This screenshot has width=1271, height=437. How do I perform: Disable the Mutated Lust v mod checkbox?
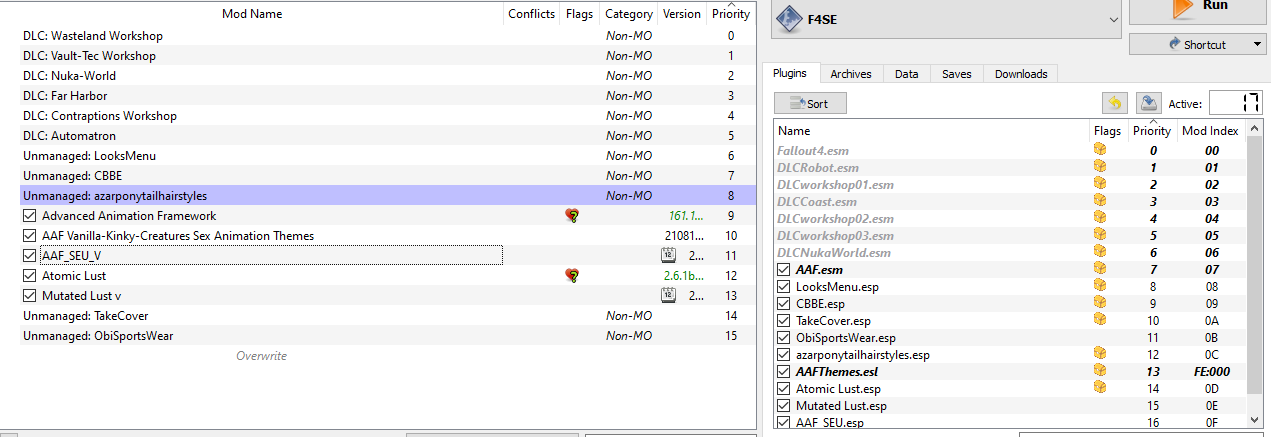point(29,296)
